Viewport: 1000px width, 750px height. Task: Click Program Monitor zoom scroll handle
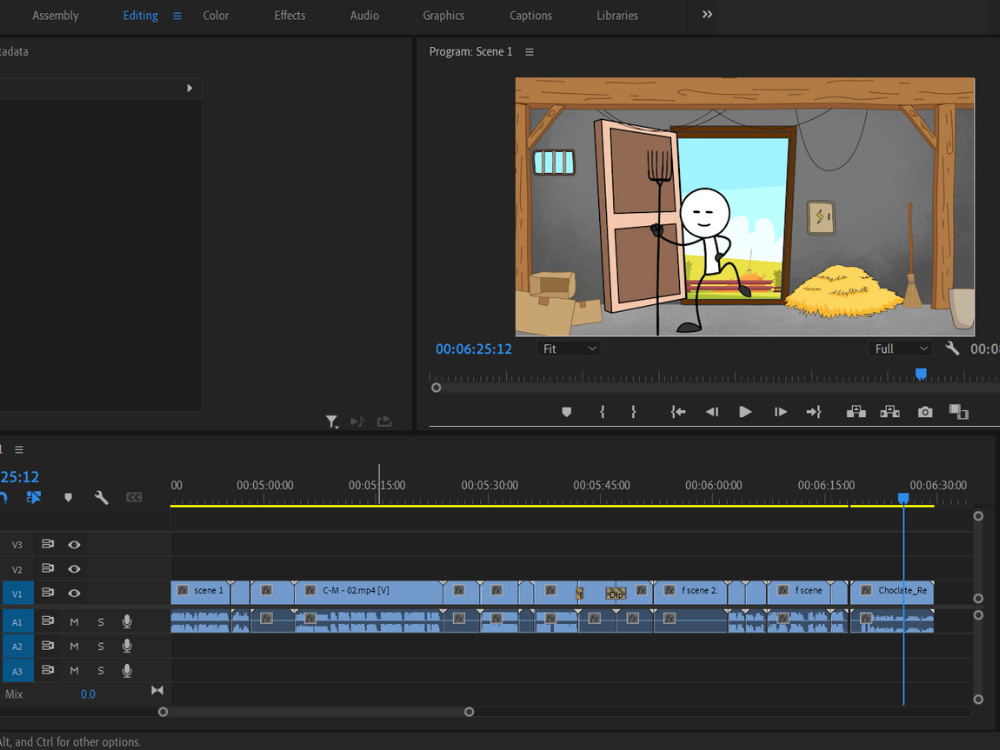click(x=436, y=388)
